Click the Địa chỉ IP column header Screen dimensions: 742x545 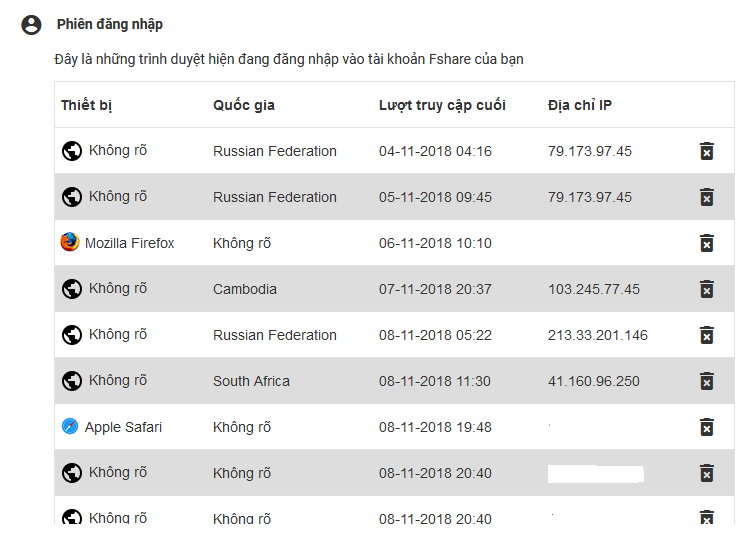point(580,105)
